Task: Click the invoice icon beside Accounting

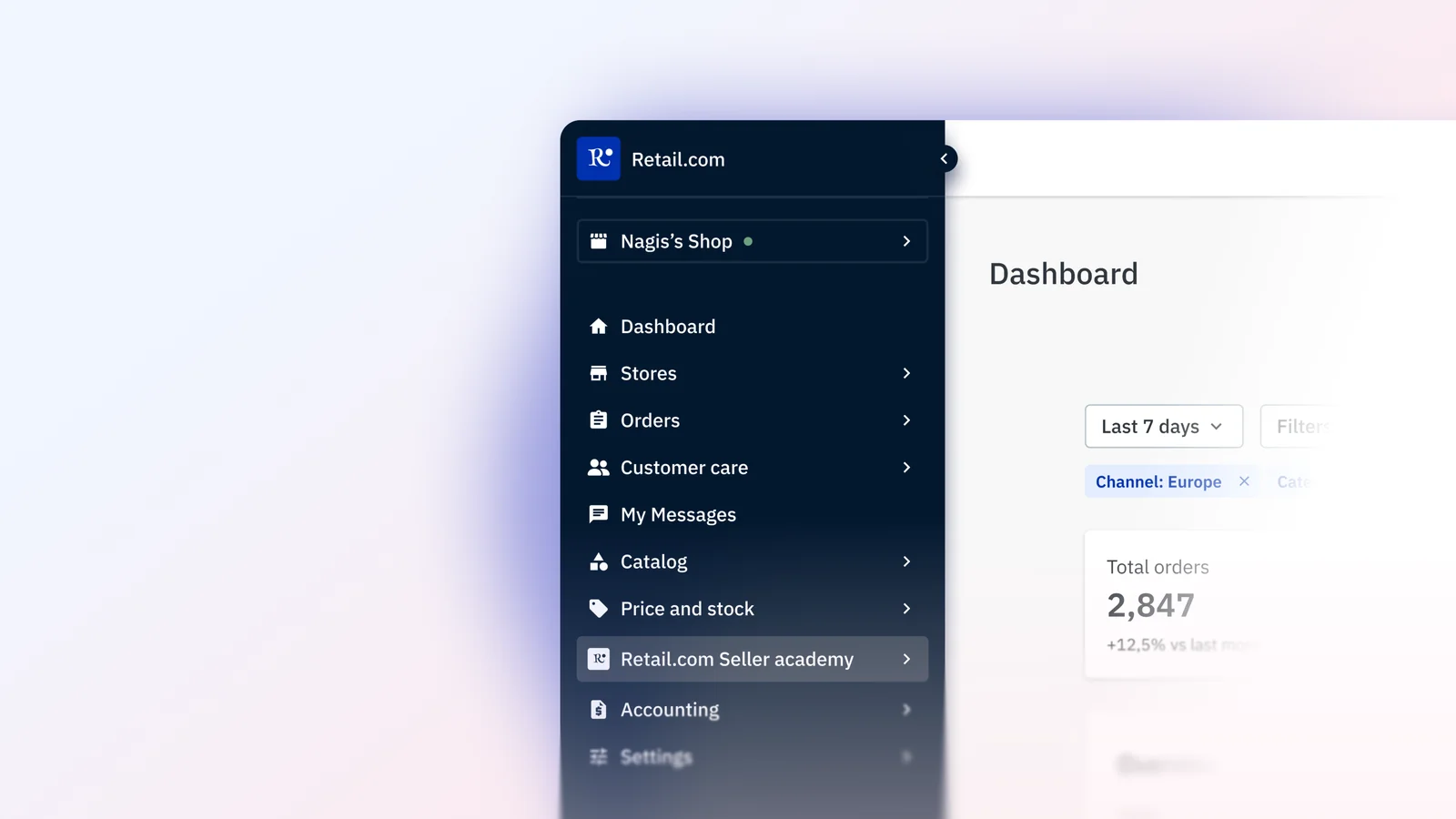Action: (599, 709)
